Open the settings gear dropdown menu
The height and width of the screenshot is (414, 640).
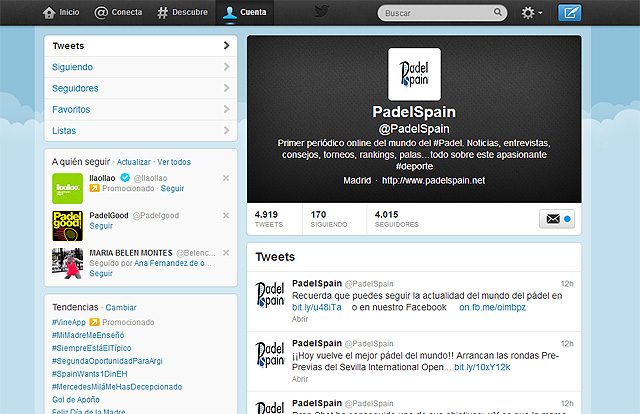(x=532, y=13)
